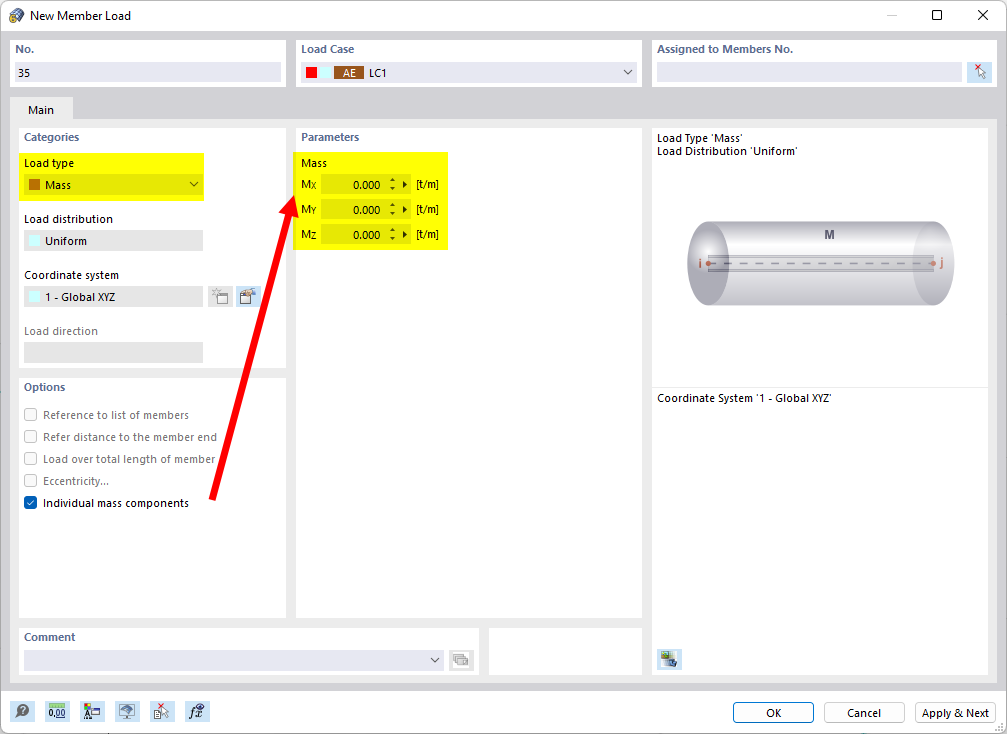Enable the Eccentricity option
This screenshot has width=1007, height=734.
click(30, 481)
